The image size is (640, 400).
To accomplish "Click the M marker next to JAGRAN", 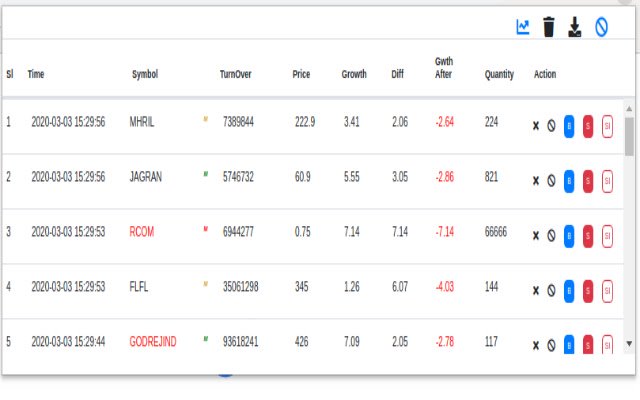I will [x=206, y=174].
